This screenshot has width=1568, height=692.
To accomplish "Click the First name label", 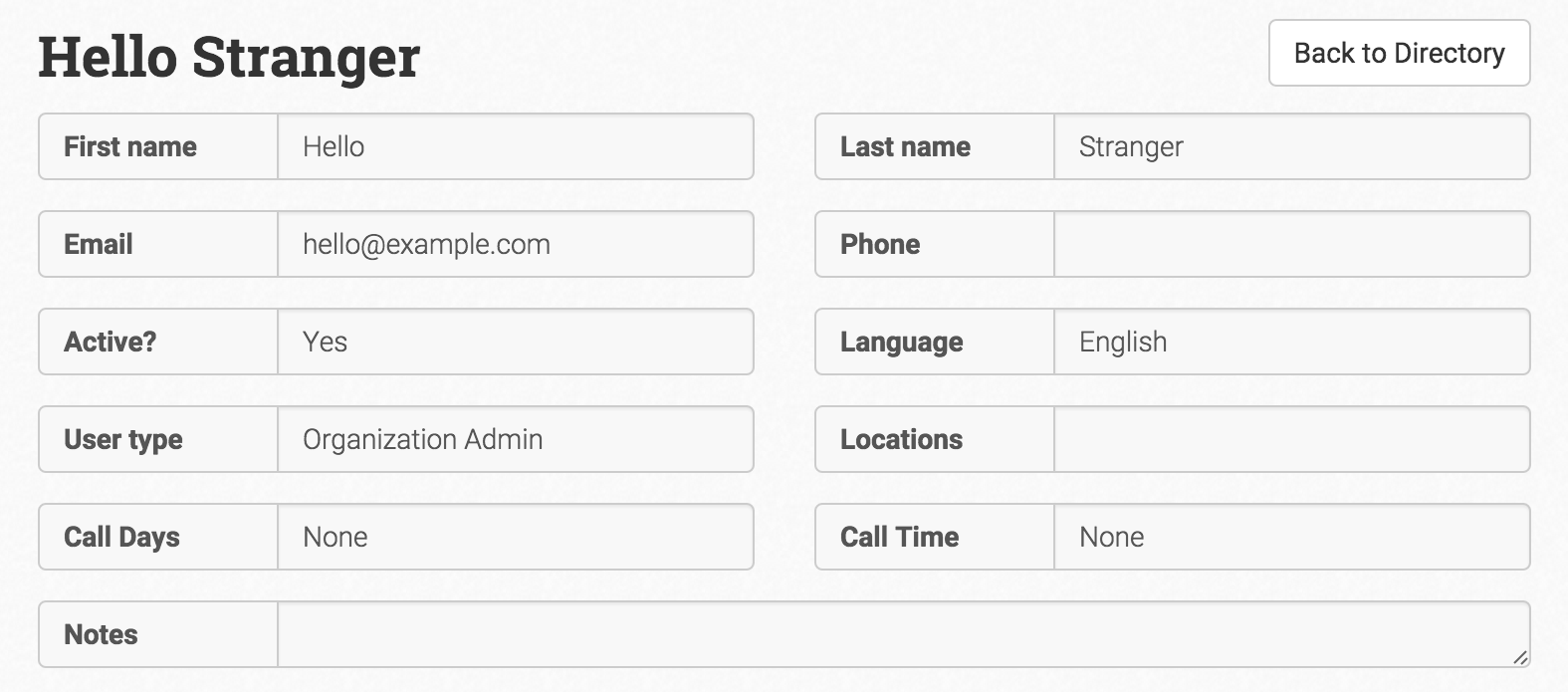I will (130, 146).
